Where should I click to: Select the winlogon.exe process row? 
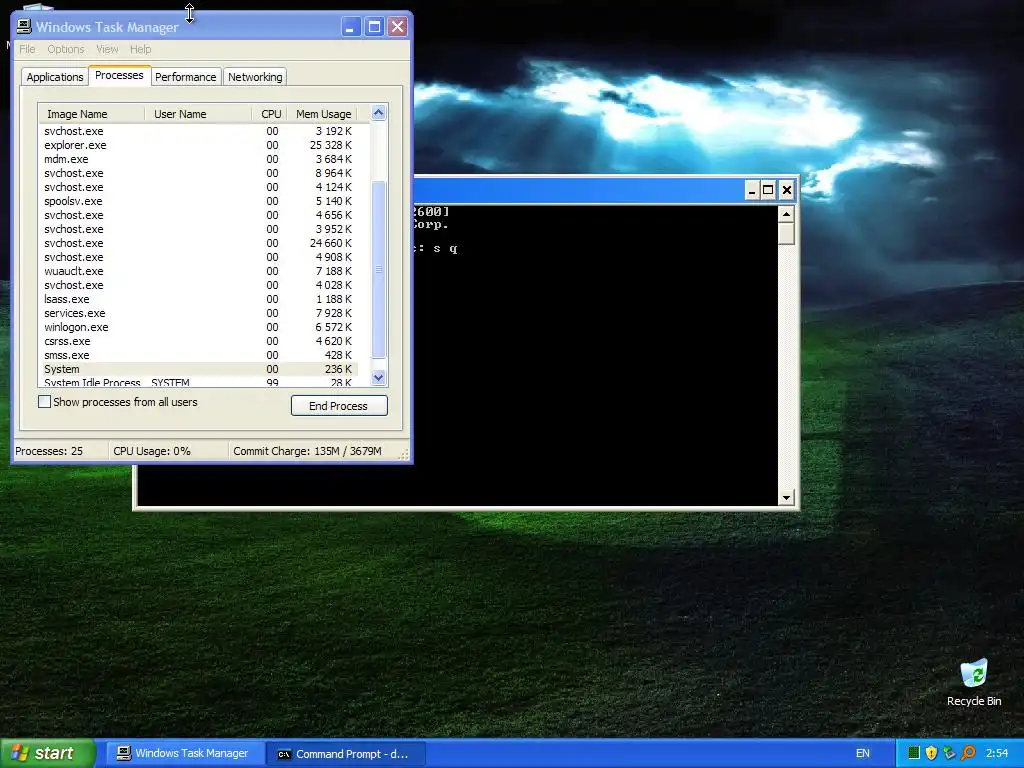point(198,327)
